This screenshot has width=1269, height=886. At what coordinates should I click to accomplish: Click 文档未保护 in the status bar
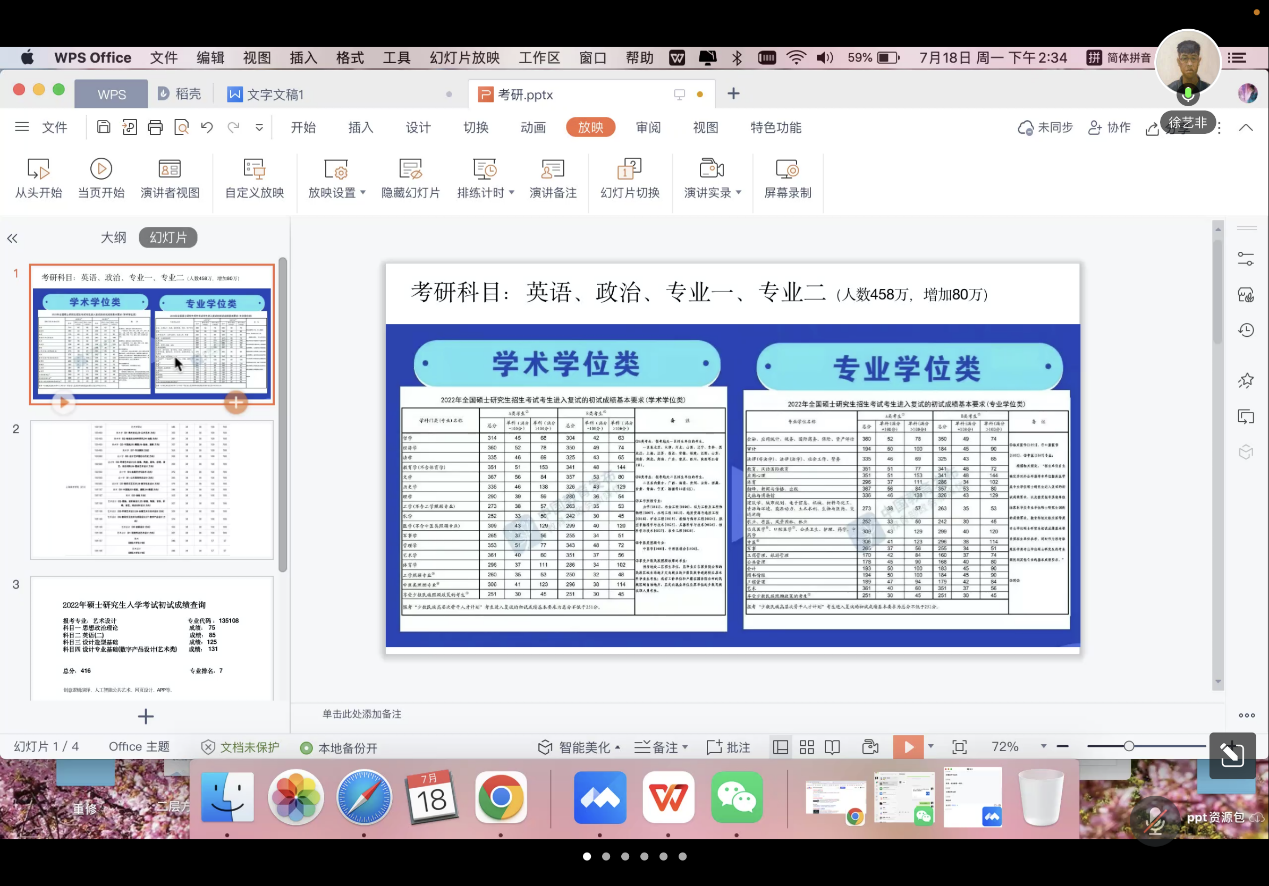pyautogui.click(x=240, y=747)
